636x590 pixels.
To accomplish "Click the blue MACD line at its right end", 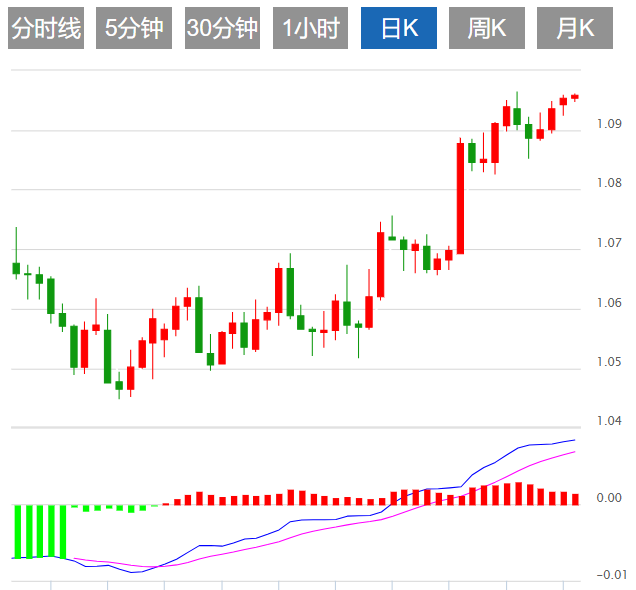I will coord(574,440).
